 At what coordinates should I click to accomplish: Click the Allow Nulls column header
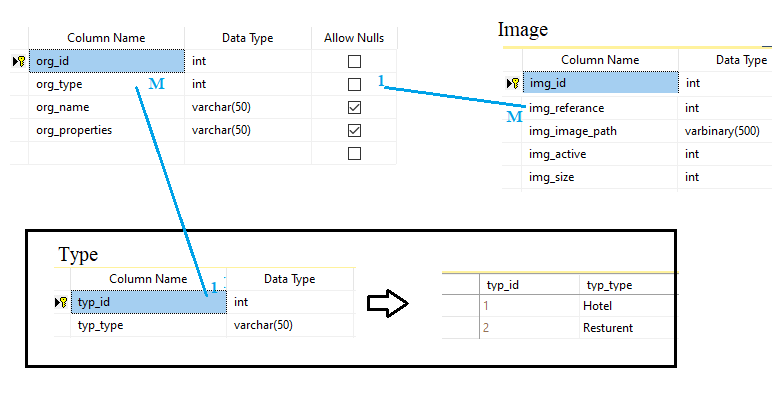point(354,38)
